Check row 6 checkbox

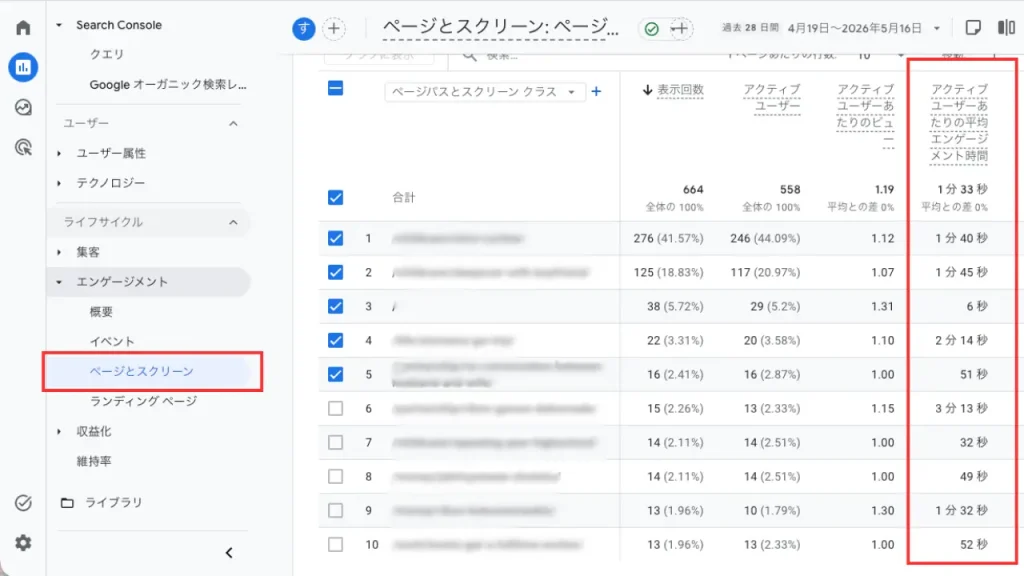click(x=336, y=408)
